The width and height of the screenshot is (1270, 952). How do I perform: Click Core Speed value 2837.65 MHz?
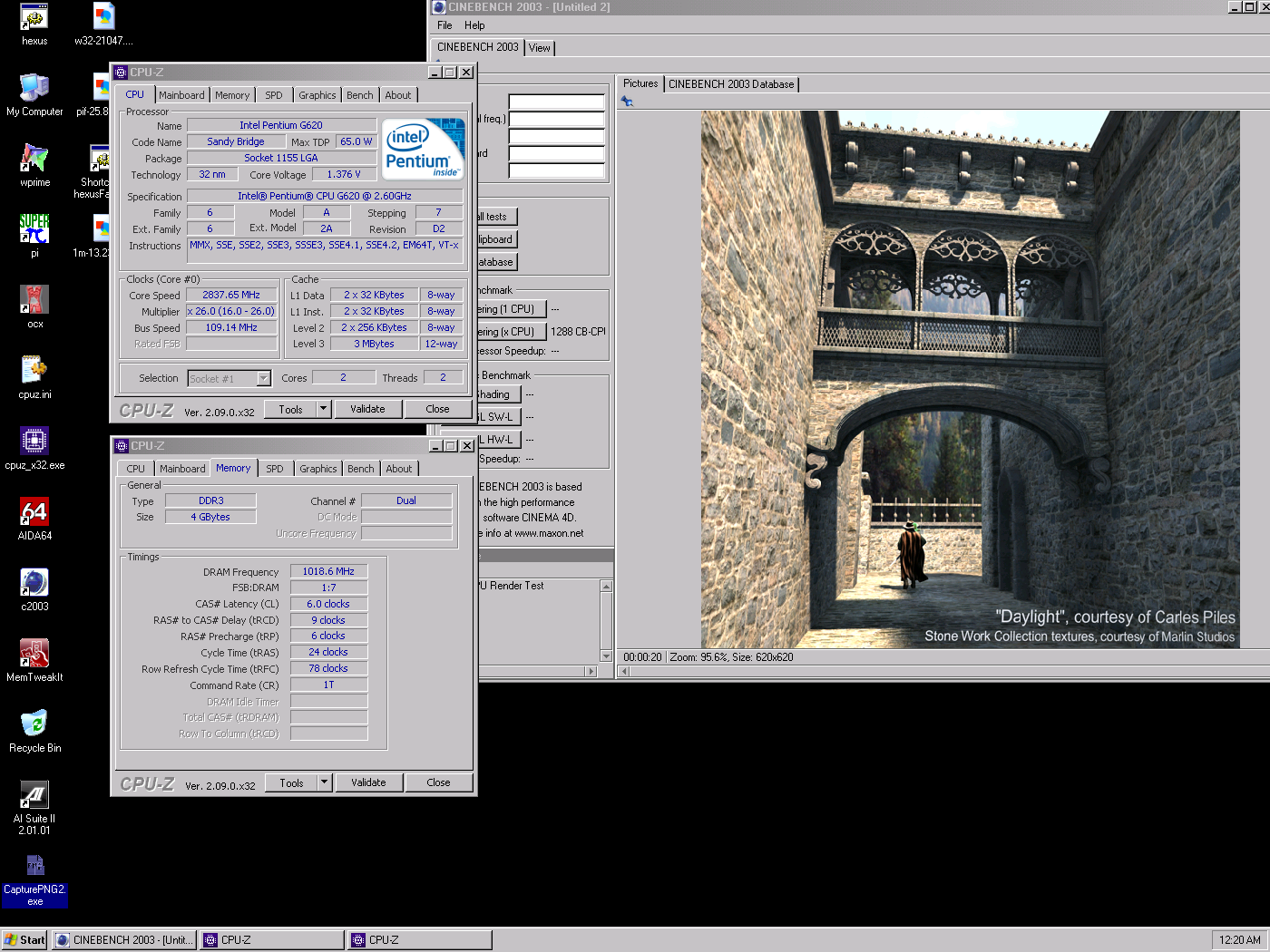point(231,295)
